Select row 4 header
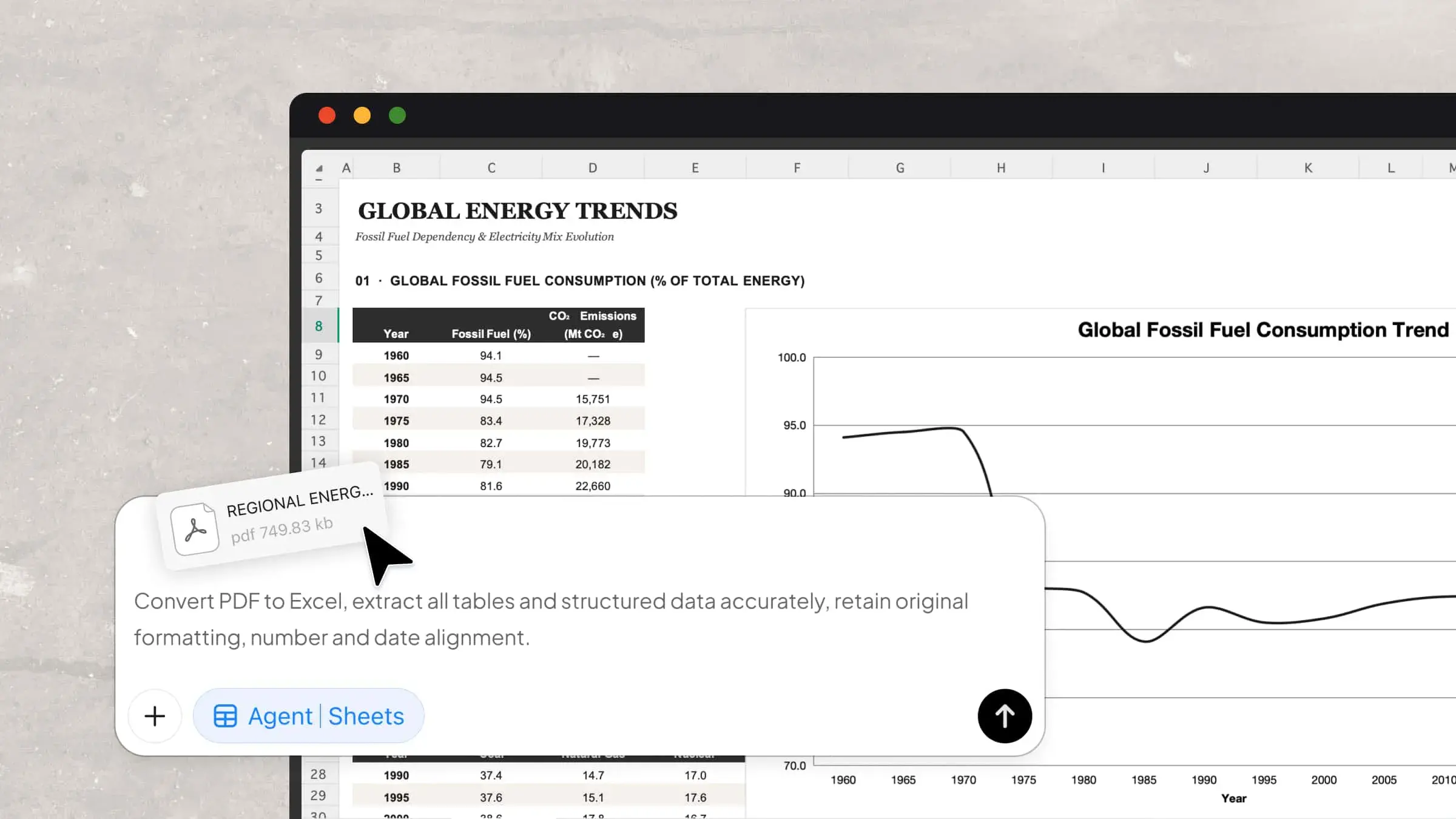Screen dimensions: 1456x819 (x=319, y=237)
